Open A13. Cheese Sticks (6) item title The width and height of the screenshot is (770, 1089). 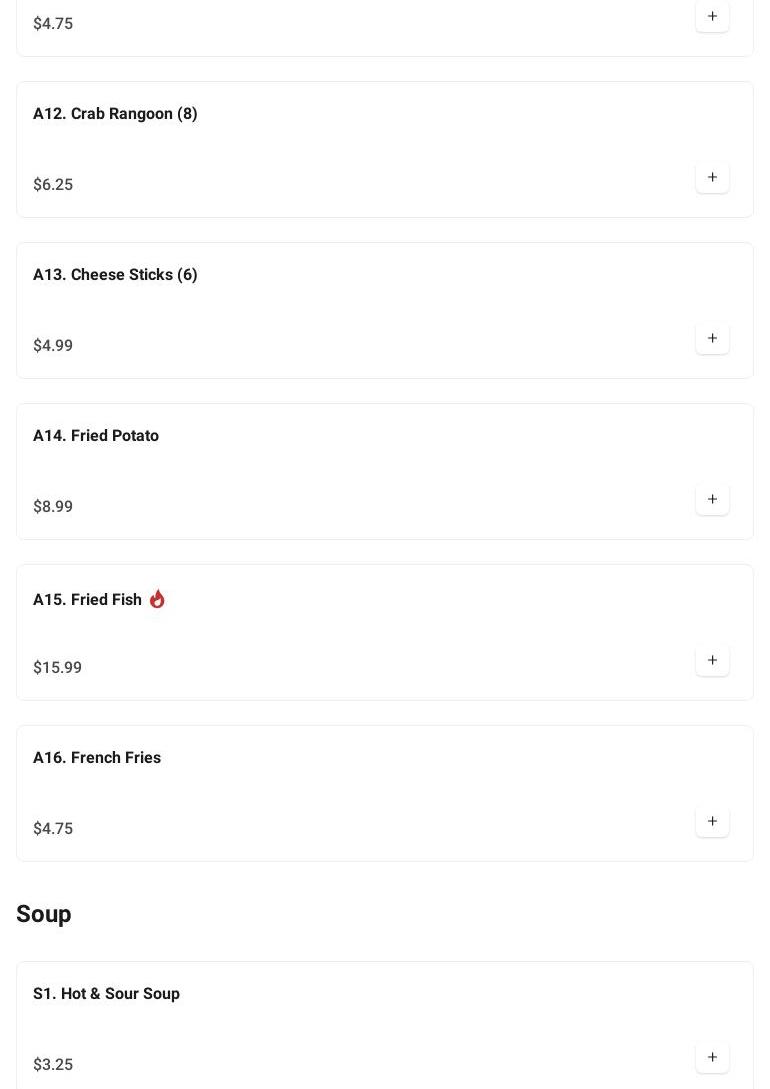115,275
